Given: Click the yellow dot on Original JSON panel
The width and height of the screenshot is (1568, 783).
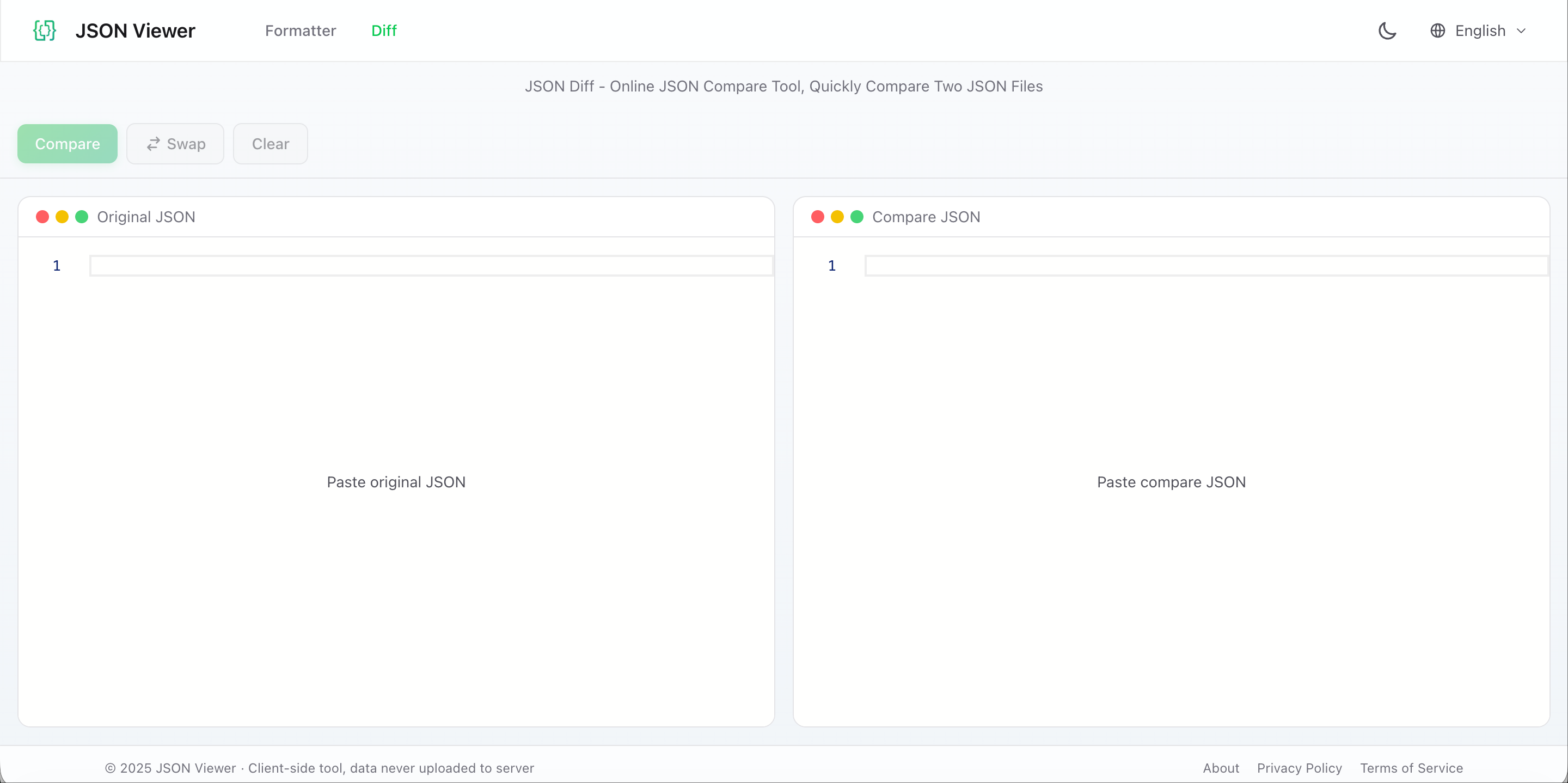Looking at the screenshot, I should [x=62, y=217].
